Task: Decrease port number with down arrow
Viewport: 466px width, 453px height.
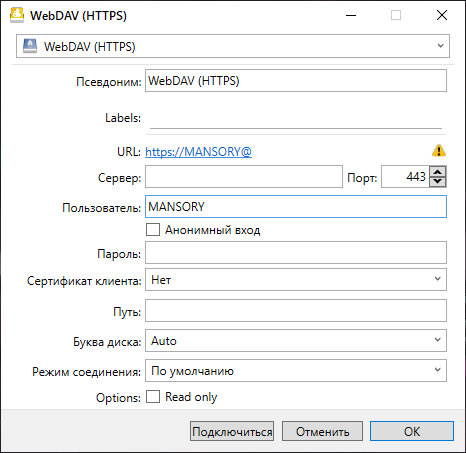Action: [437, 182]
